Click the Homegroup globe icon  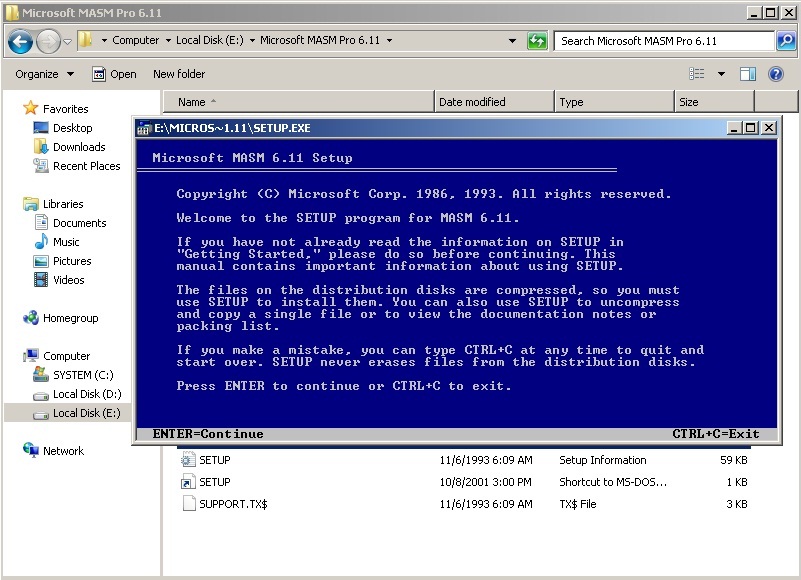tap(31, 317)
